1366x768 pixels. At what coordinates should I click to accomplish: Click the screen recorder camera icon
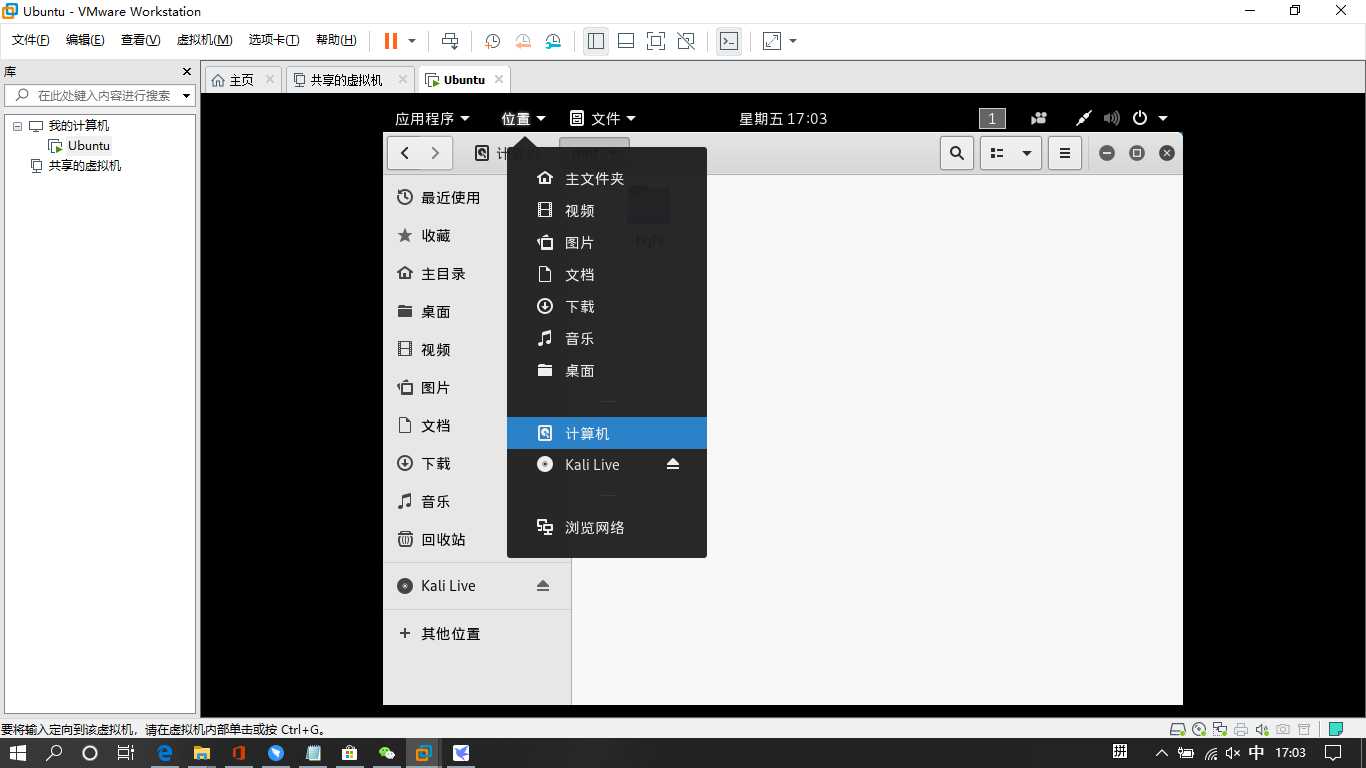pos(1040,118)
